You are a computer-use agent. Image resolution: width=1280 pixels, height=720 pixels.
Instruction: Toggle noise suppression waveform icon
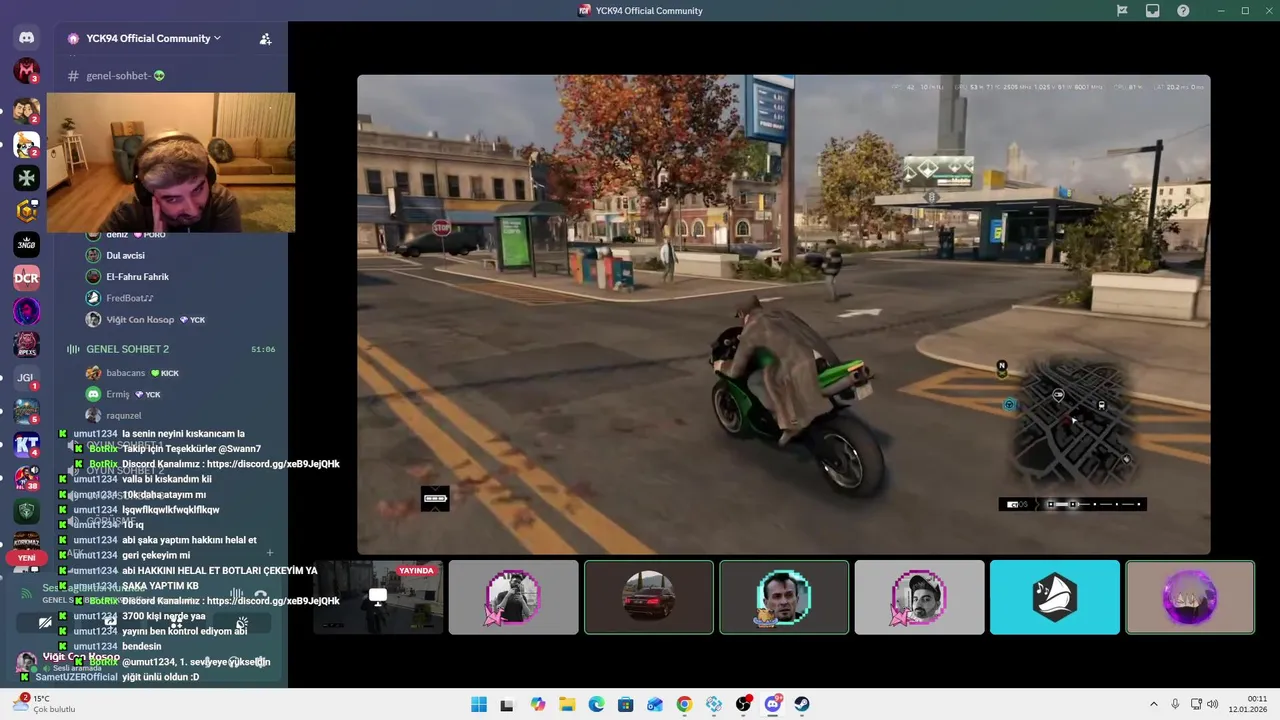[237, 594]
